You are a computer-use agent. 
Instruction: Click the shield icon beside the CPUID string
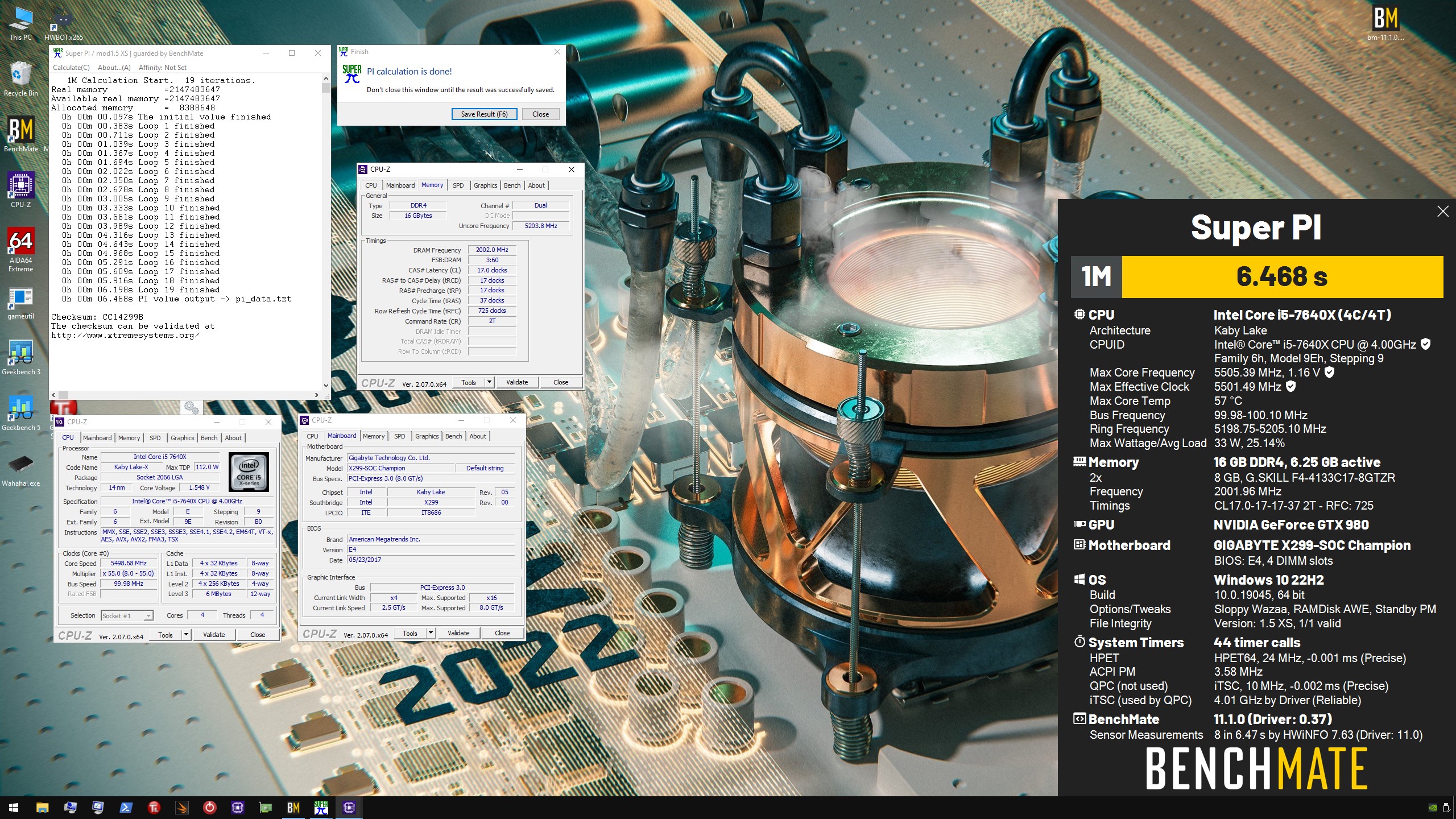click(1425, 344)
